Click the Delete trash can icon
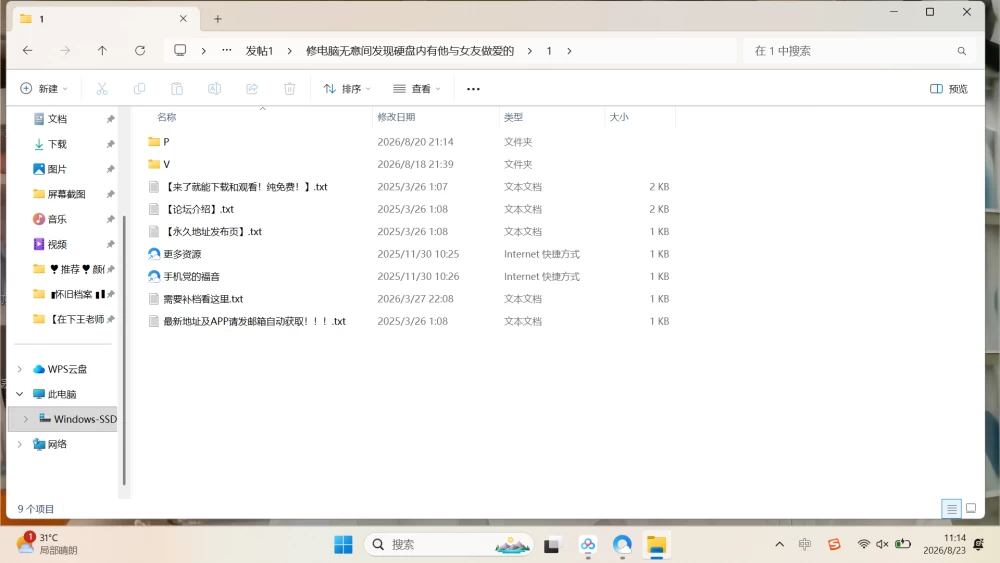 290,89
